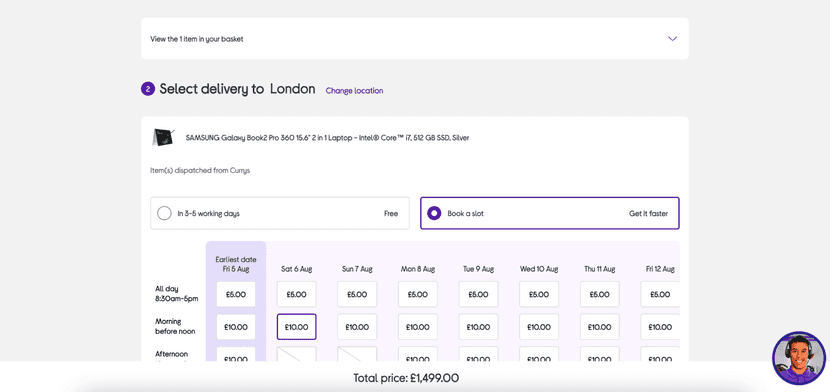
Task: Choose Sat 6 Aug morning £10.00 slot
Action: pos(296,327)
